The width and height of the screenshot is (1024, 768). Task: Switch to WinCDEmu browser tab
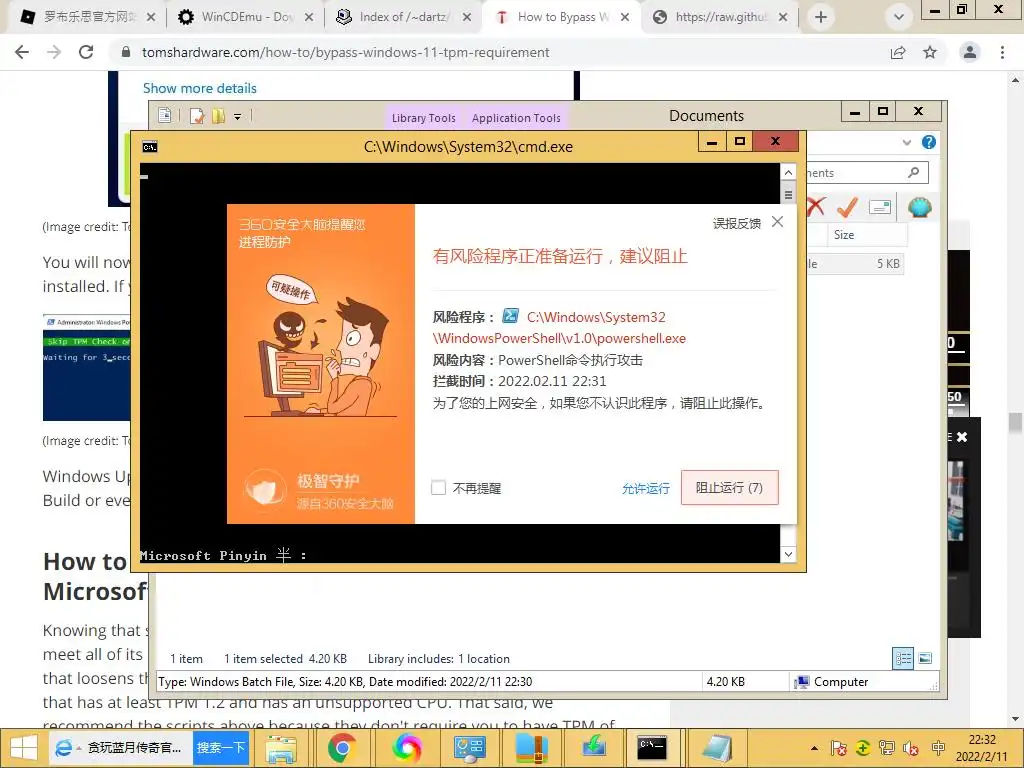pos(245,17)
